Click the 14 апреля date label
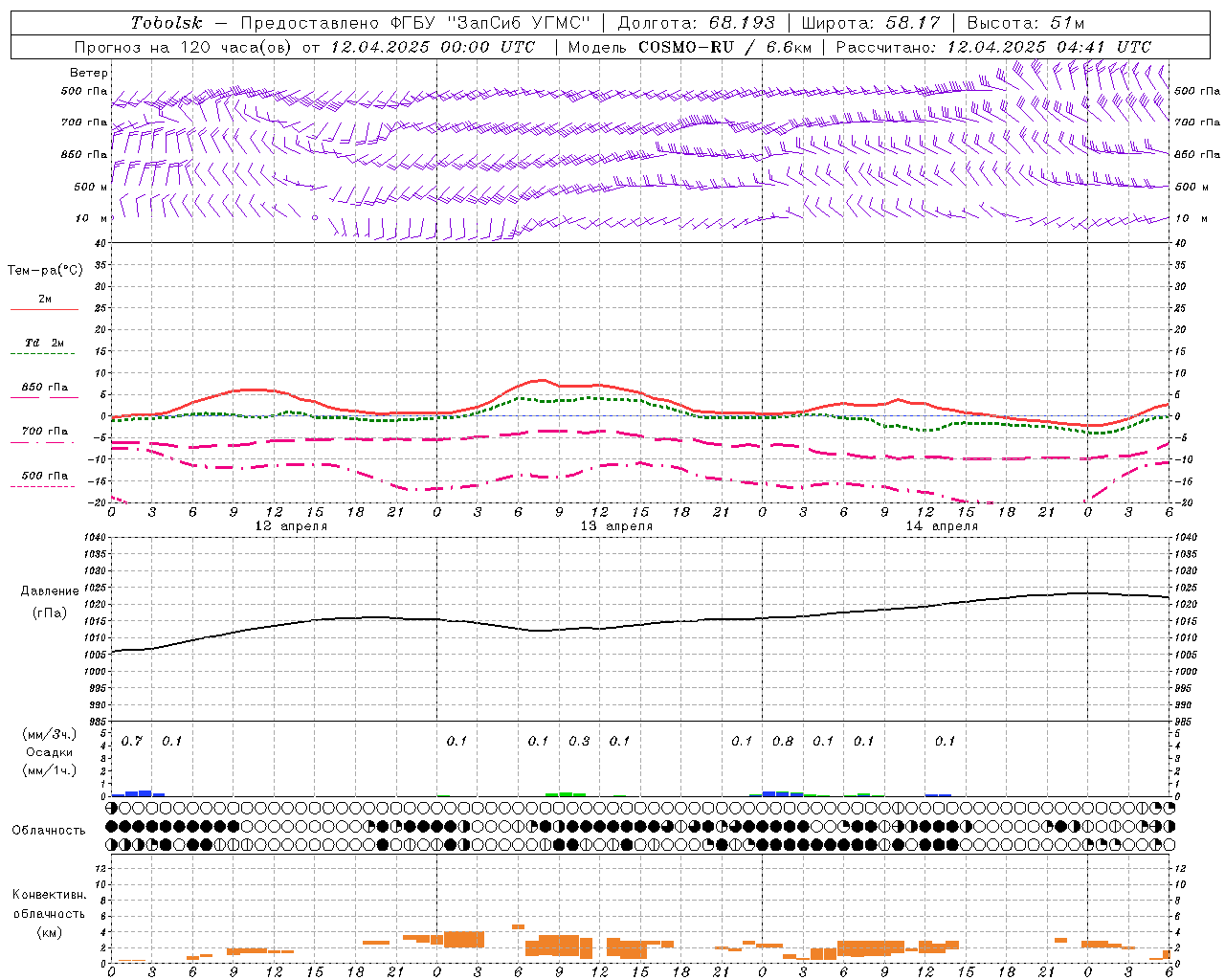This screenshot has height=980, width=1225. [x=943, y=526]
